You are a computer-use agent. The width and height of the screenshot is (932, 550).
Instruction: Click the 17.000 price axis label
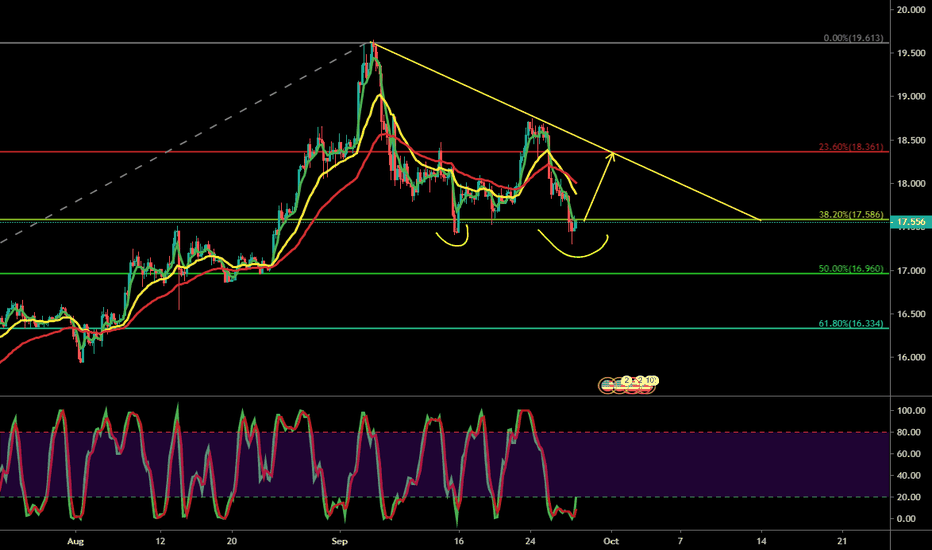911,271
